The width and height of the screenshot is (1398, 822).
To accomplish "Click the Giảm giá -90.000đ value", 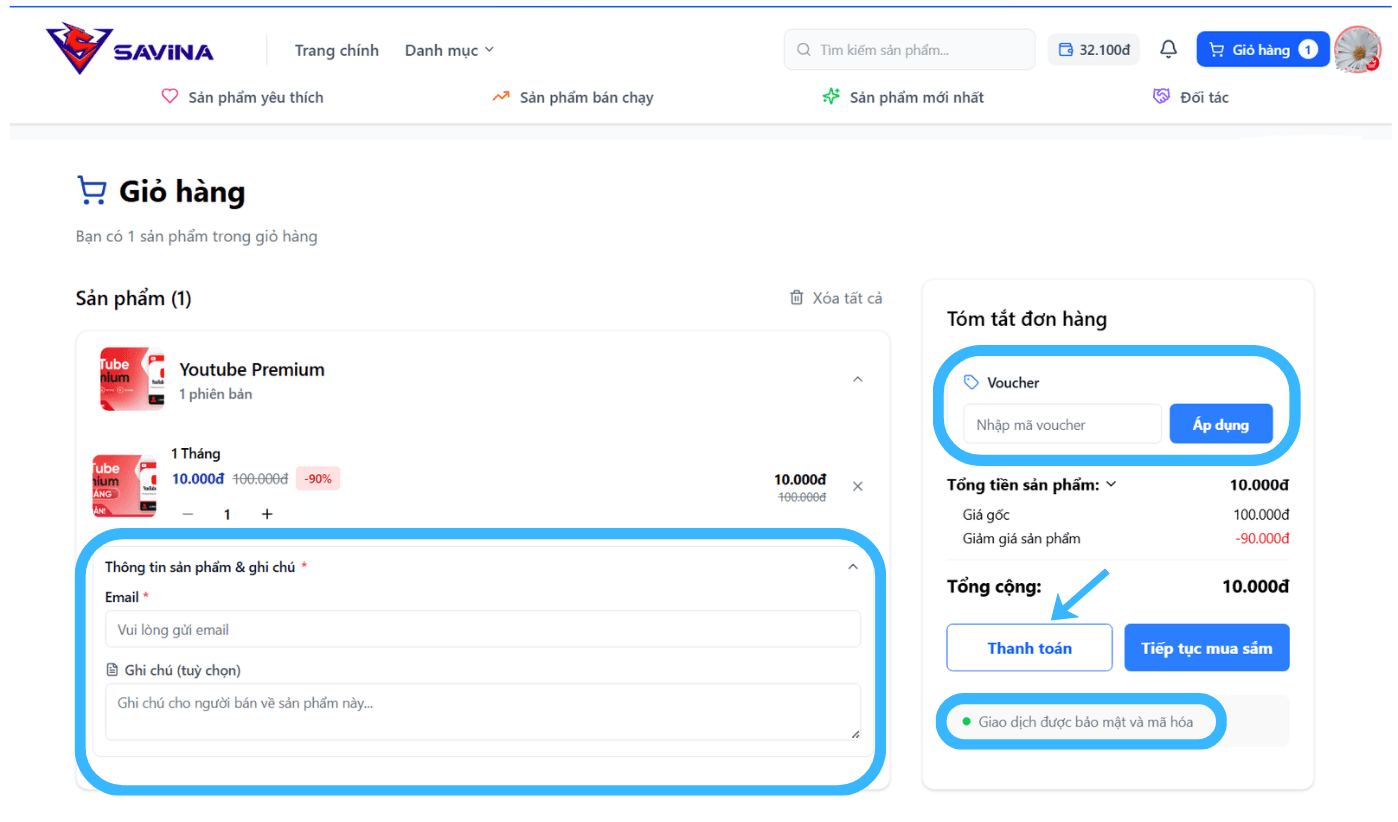I will click(x=1260, y=539).
